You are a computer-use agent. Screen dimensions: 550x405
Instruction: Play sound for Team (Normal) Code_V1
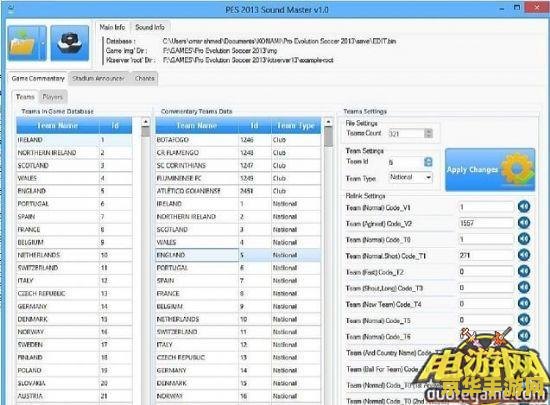(x=524, y=207)
